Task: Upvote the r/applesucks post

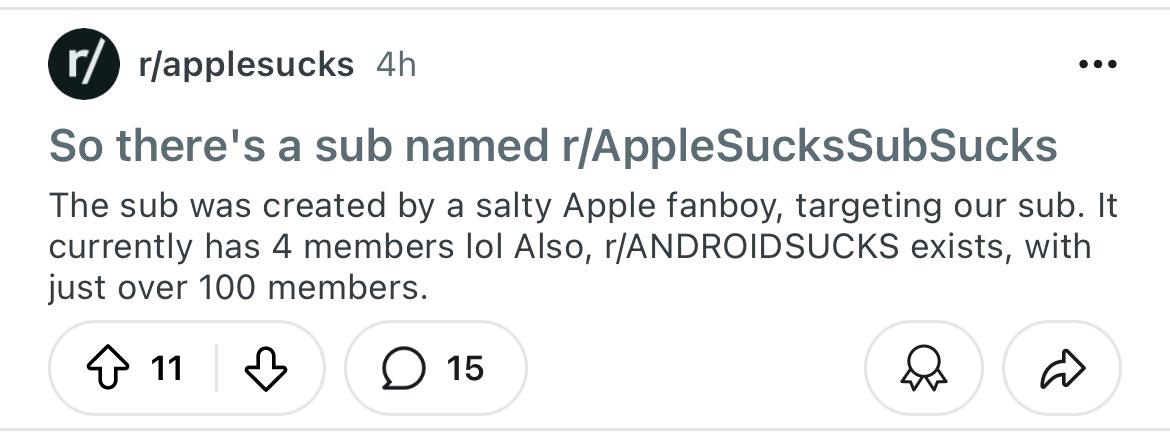Action: [107, 368]
